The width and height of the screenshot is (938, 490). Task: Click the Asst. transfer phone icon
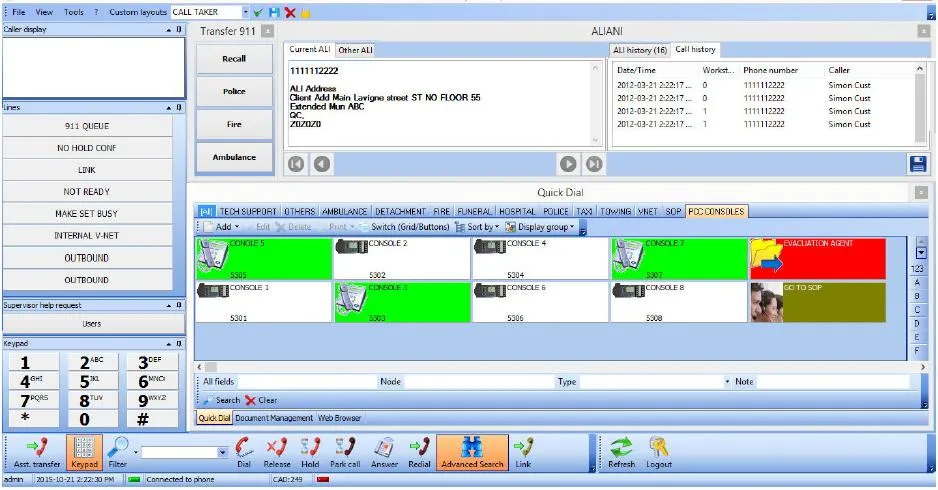click(37, 452)
